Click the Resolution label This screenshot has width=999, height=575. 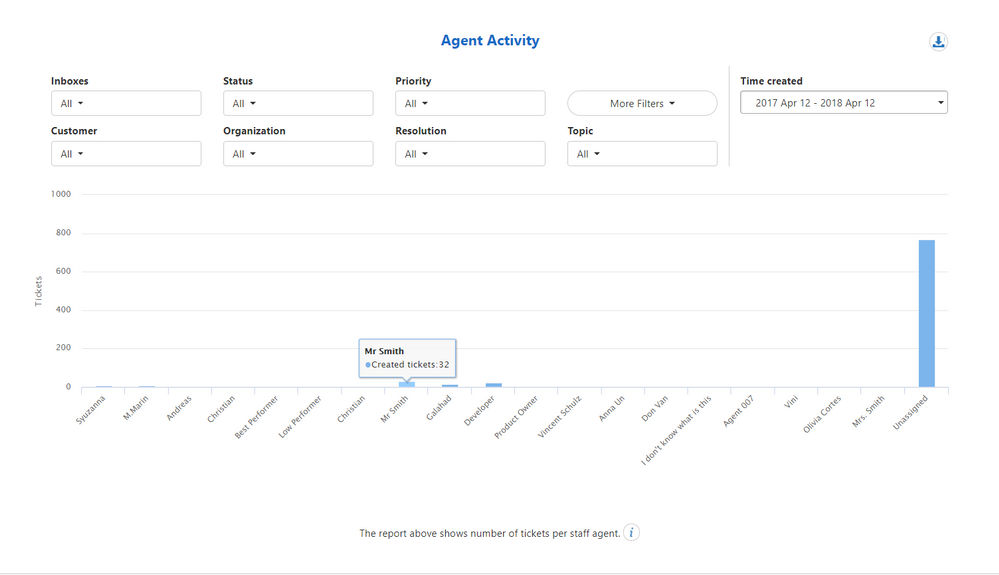(x=420, y=131)
